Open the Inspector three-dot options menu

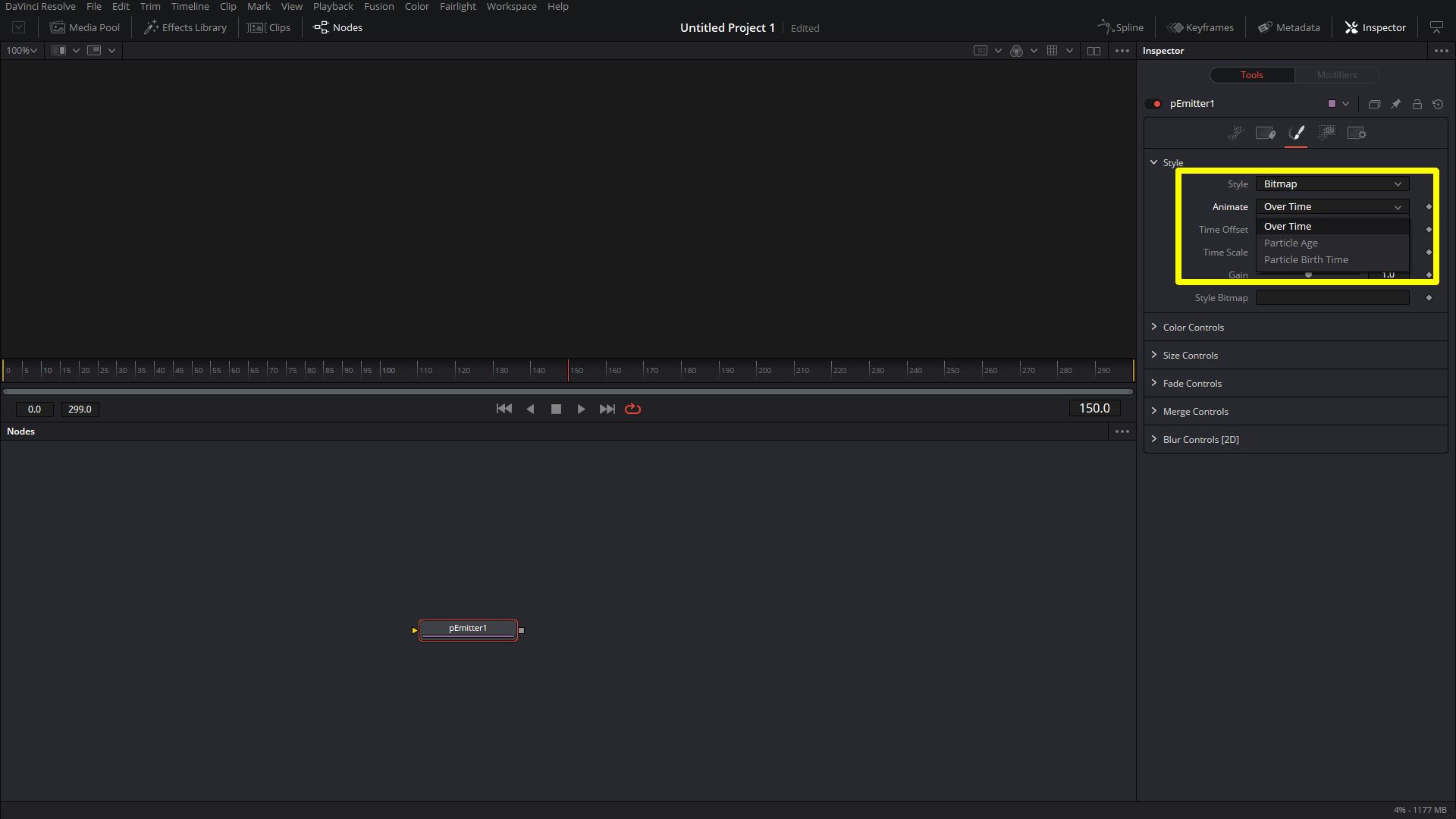(1441, 51)
